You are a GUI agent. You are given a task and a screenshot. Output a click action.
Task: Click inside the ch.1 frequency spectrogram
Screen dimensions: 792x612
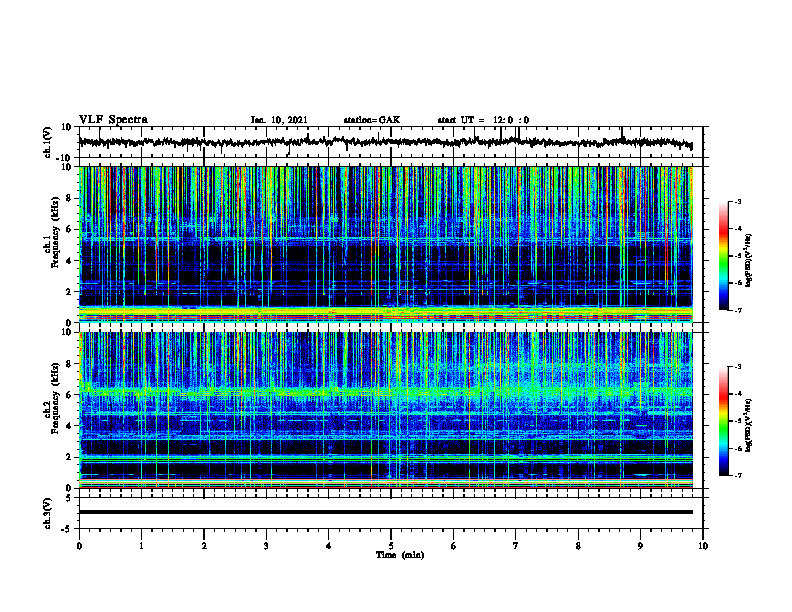(x=386, y=244)
